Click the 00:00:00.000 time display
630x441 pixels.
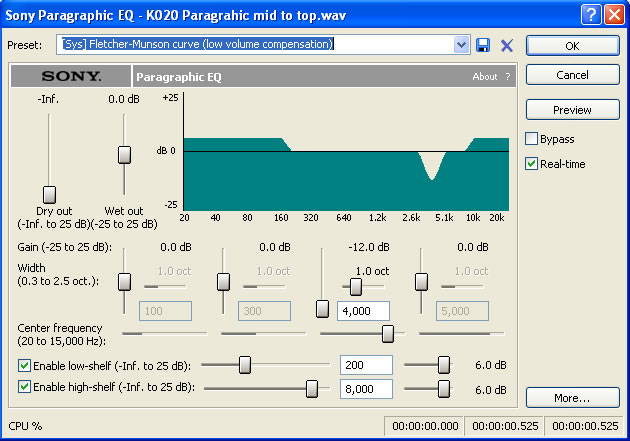[425, 426]
